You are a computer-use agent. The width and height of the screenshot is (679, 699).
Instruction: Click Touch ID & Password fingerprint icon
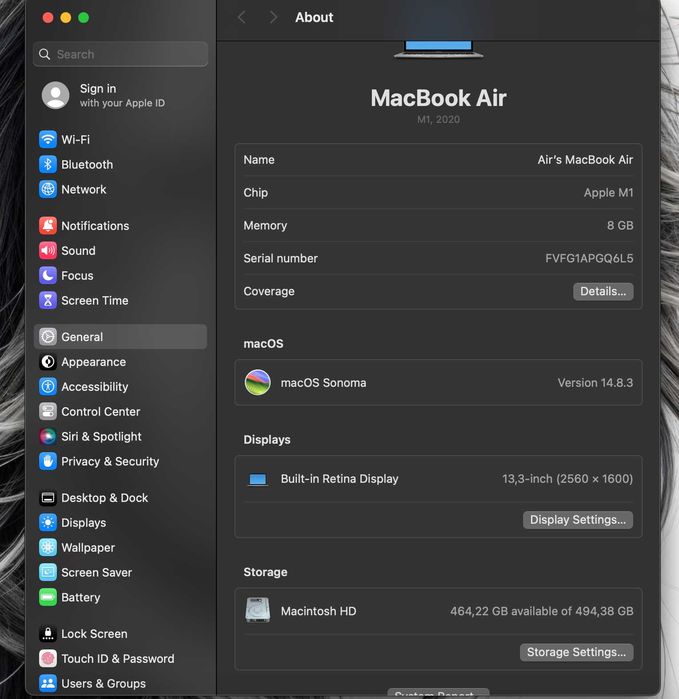coord(48,658)
